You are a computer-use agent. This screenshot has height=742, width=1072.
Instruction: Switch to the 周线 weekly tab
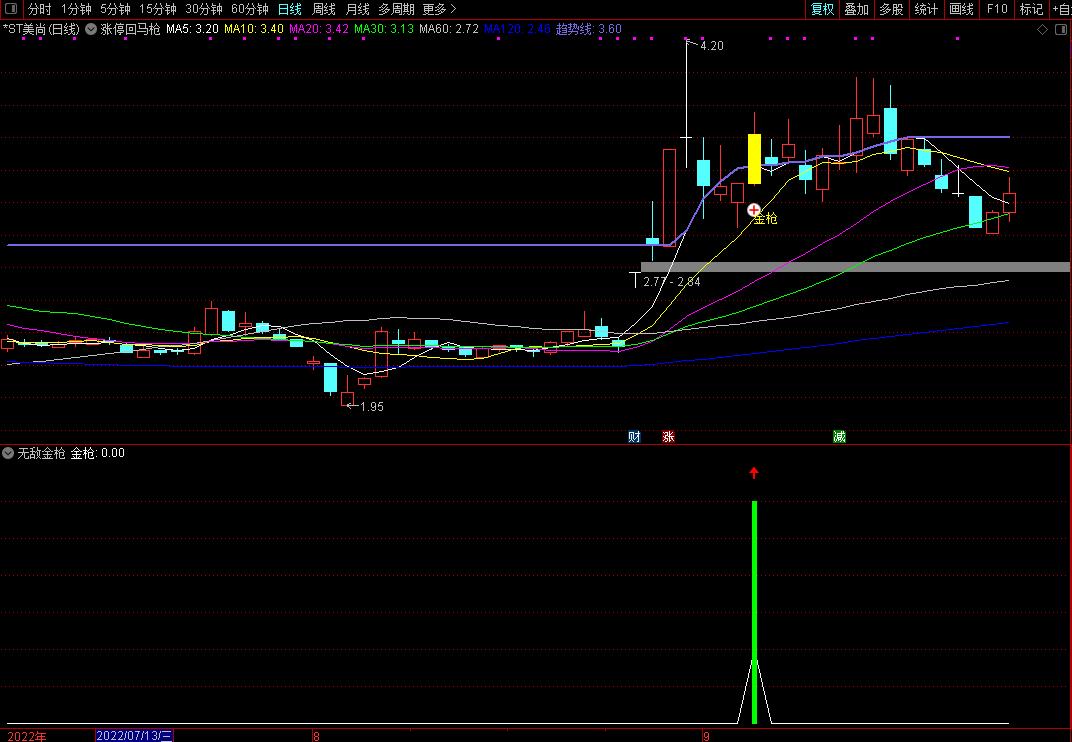[323, 9]
